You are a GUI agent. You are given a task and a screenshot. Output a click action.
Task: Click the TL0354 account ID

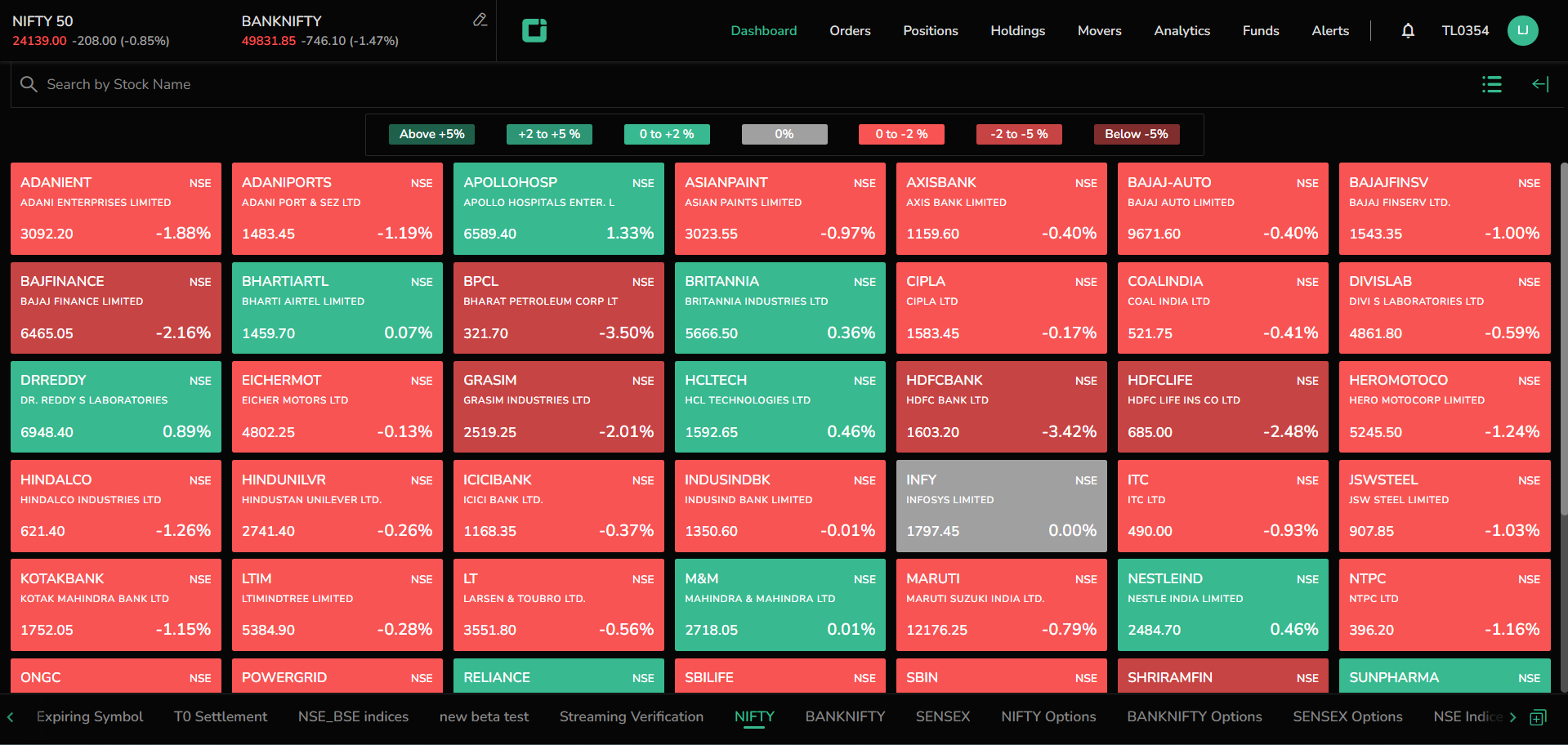(1465, 30)
